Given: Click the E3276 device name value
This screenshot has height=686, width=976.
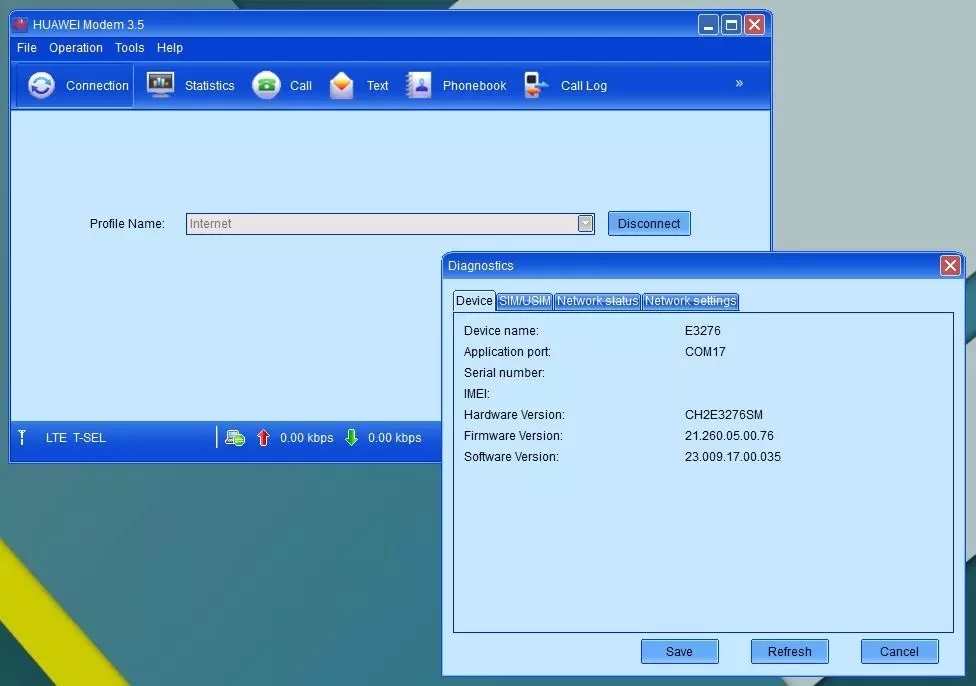Looking at the screenshot, I should (703, 331).
